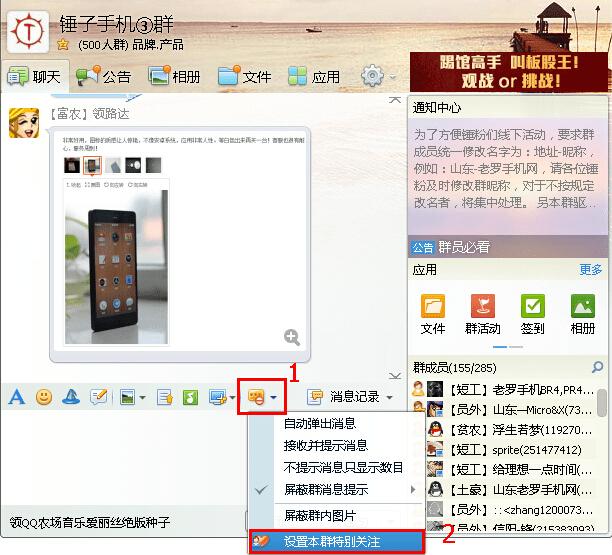
Task: Click in the message input area
Action: click(x=125, y=457)
